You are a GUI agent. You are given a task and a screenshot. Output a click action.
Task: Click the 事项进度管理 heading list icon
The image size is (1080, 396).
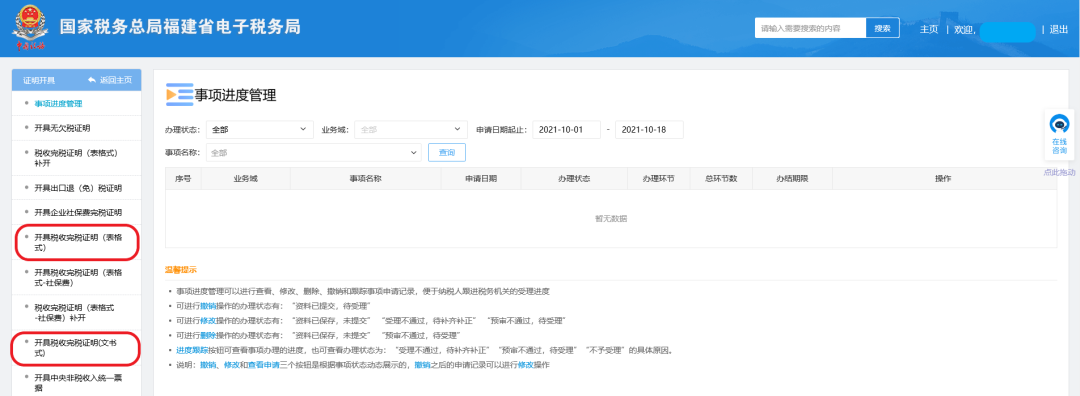coord(179,95)
